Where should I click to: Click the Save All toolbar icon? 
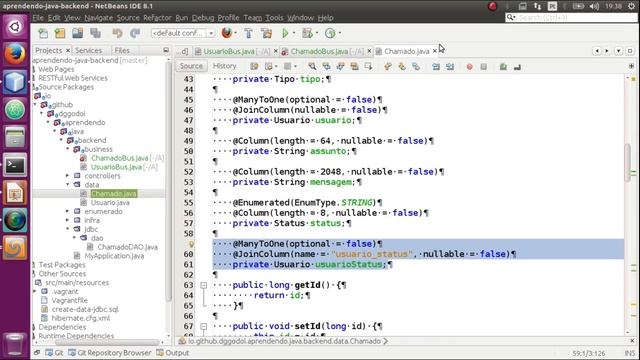coord(96,33)
